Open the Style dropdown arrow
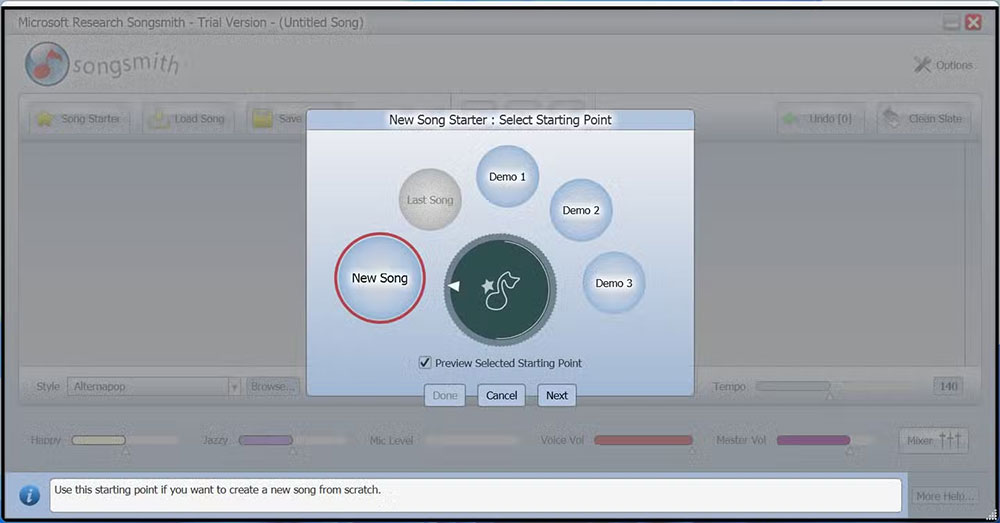1000x523 pixels. click(234, 387)
